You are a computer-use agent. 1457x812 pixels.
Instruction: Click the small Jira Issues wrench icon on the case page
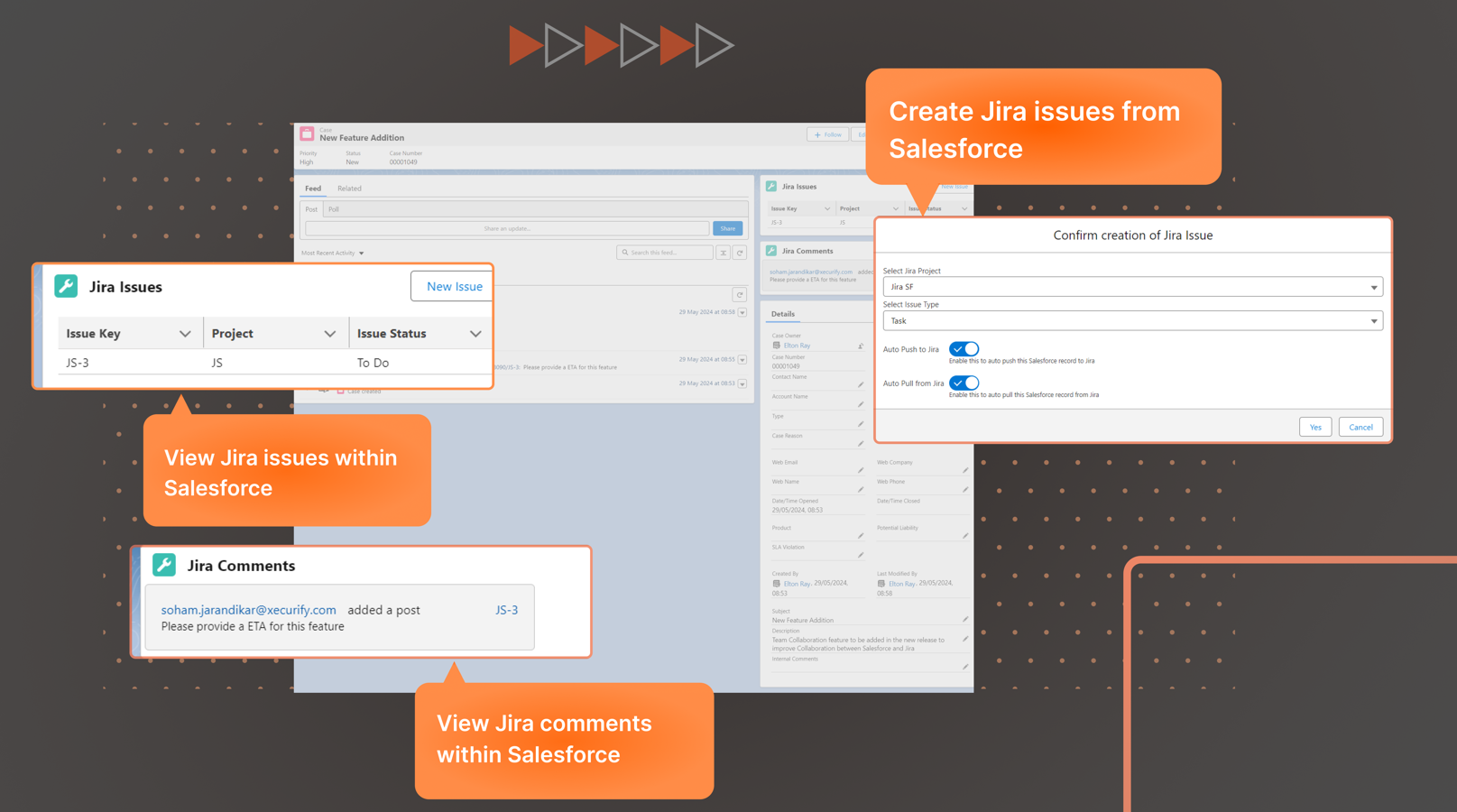pyautogui.click(x=771, y=187)
